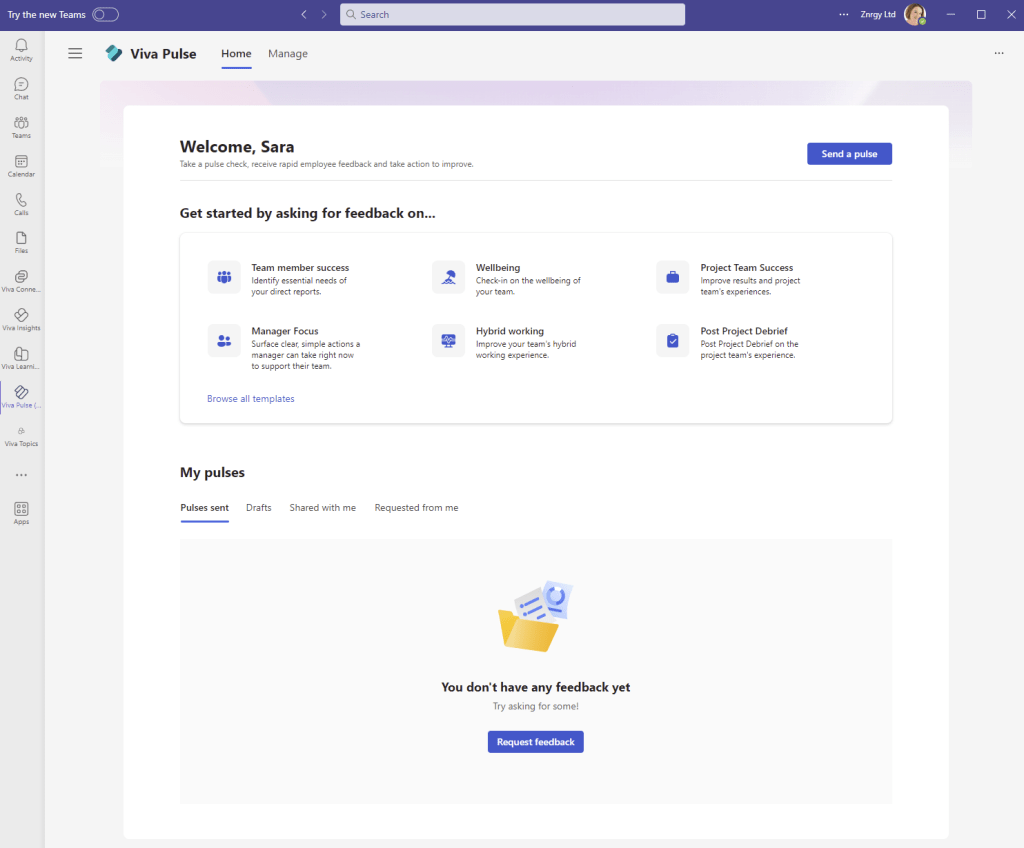The width and height of the screenshot is (1024, 848).
Task: Click the Search input field
Action: [512, 15]
